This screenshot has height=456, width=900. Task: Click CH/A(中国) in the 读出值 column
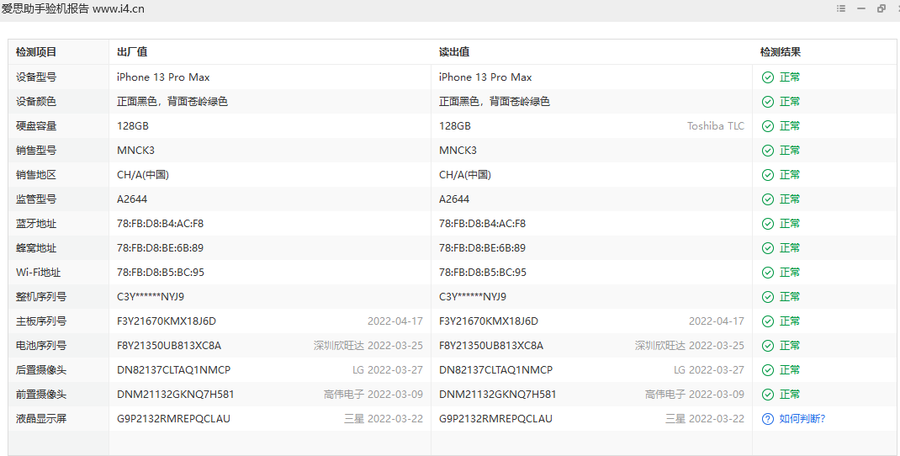coord(465,175)
